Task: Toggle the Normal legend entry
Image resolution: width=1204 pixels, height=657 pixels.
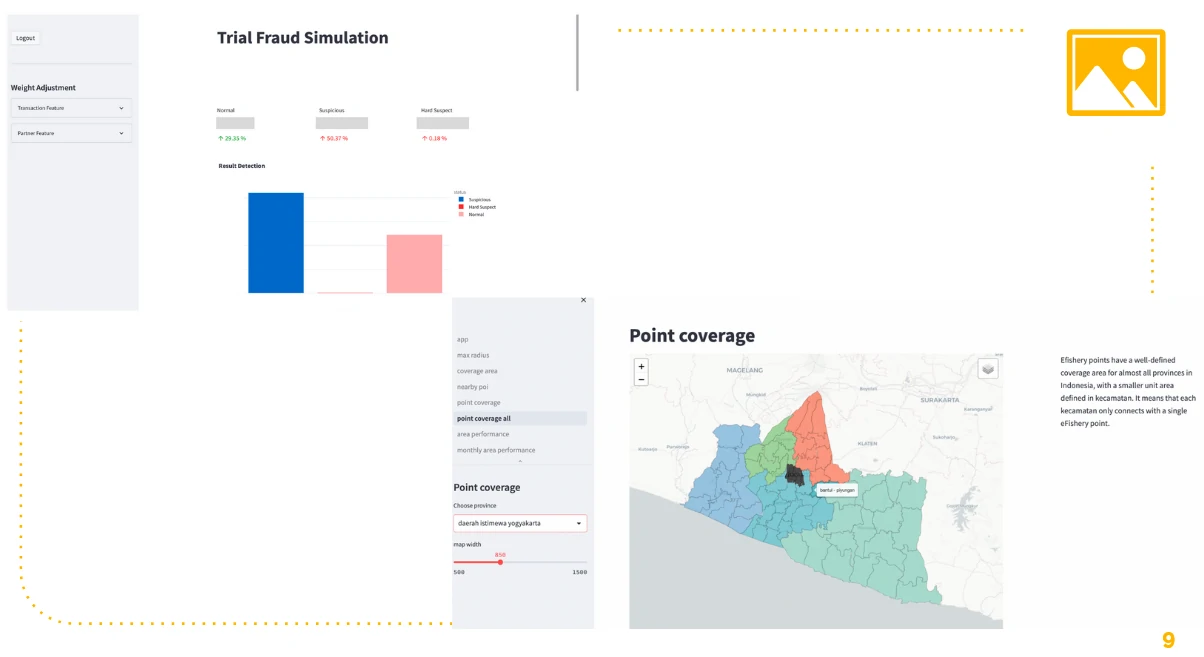Action: pyautogui.click(x=471, y=214)
